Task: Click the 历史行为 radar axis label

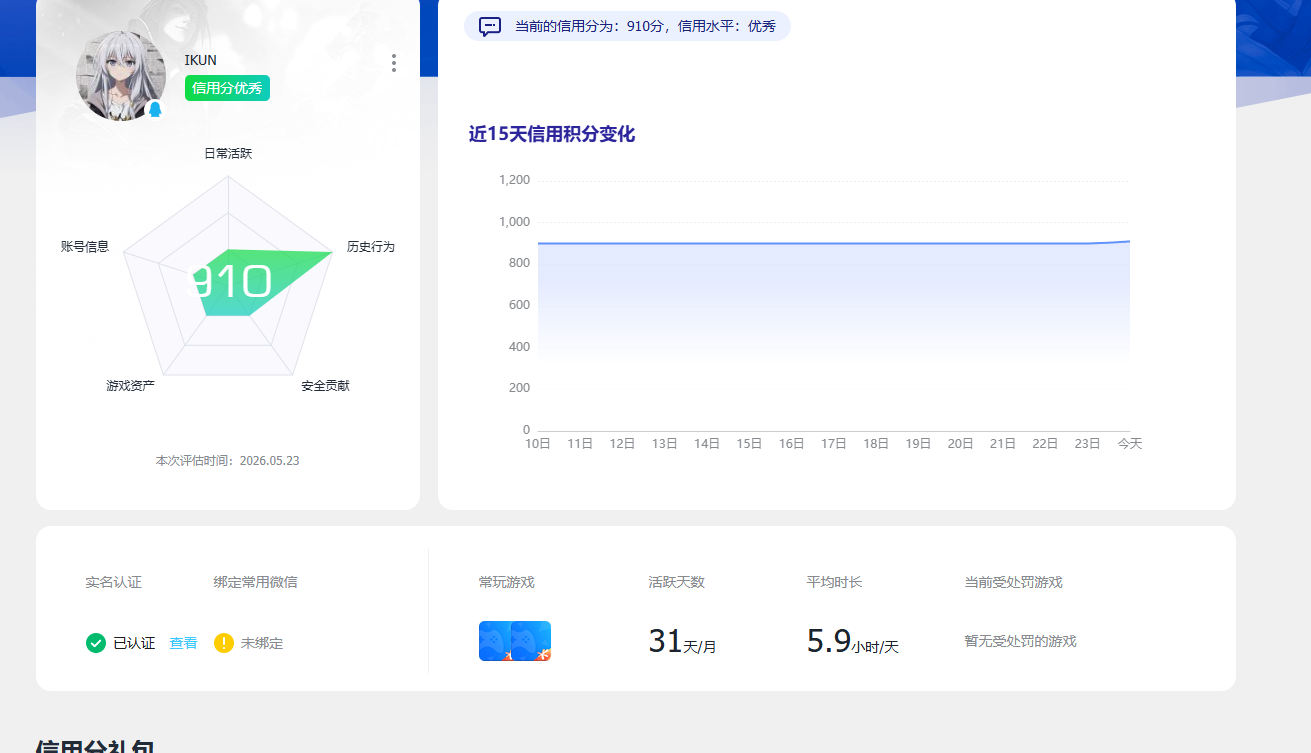Action: pos(371,247)
